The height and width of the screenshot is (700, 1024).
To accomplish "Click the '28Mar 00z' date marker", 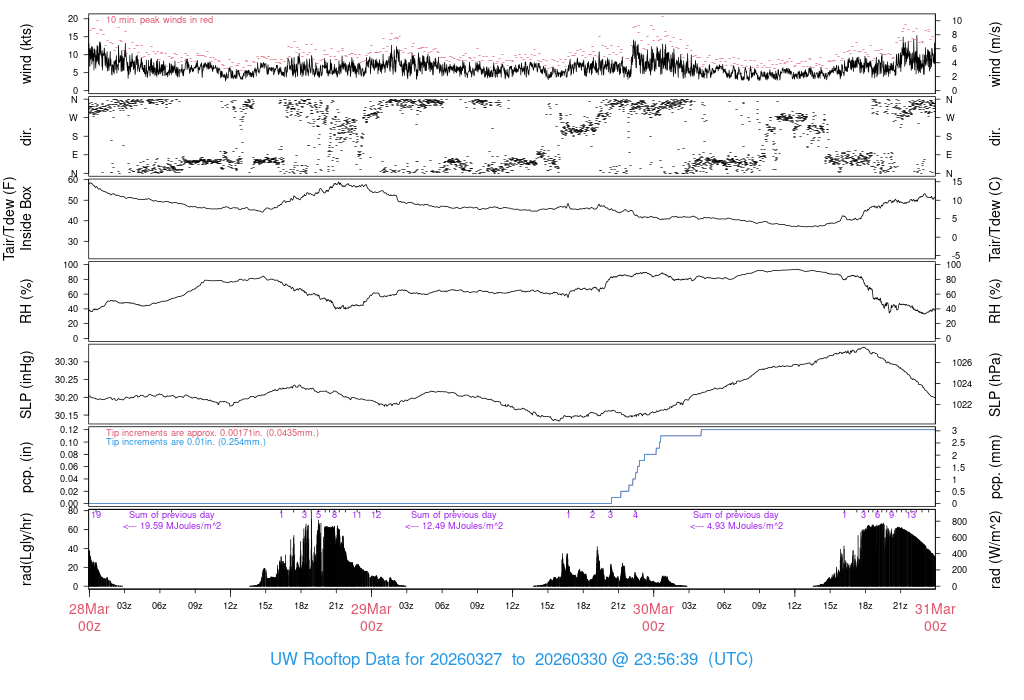I will click(x=89, y=617).
